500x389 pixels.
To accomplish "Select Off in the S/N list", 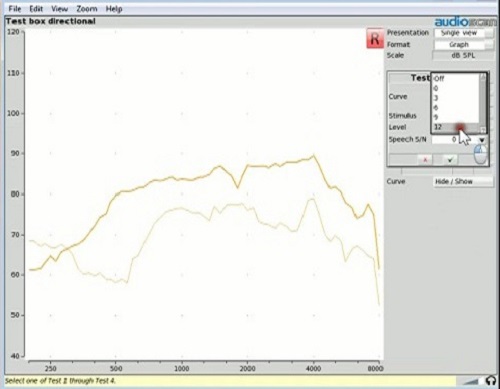I will (x=456, y=79).
